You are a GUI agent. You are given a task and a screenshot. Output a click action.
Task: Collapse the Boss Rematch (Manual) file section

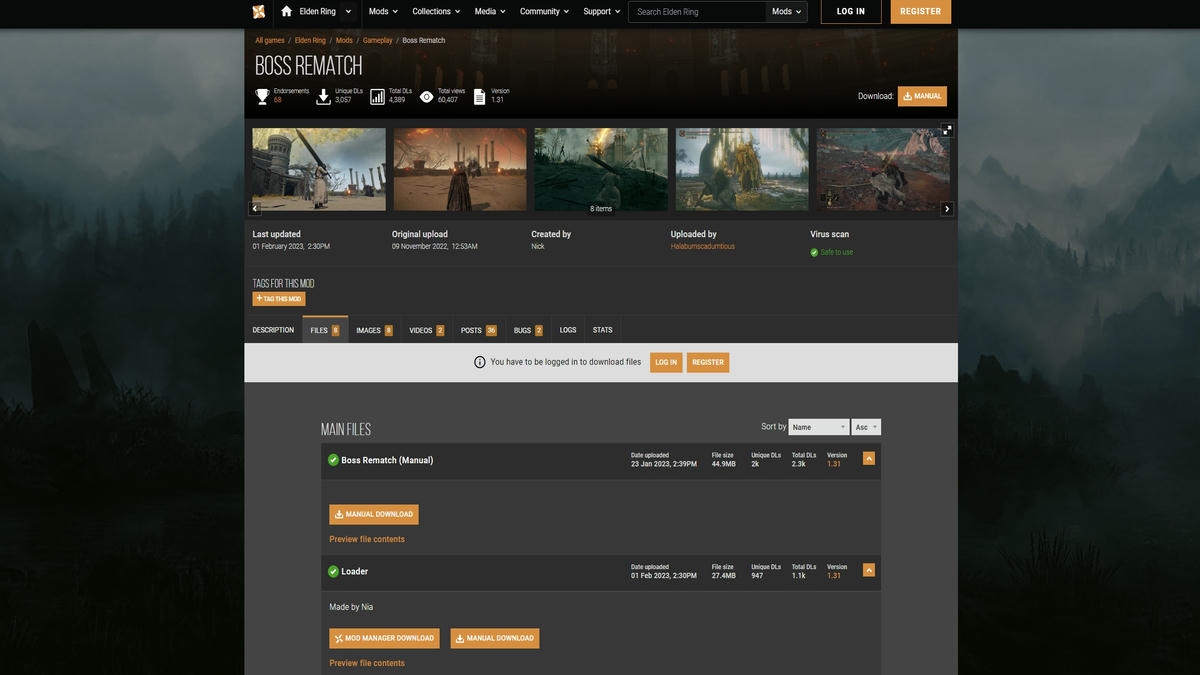click(868, 459)
